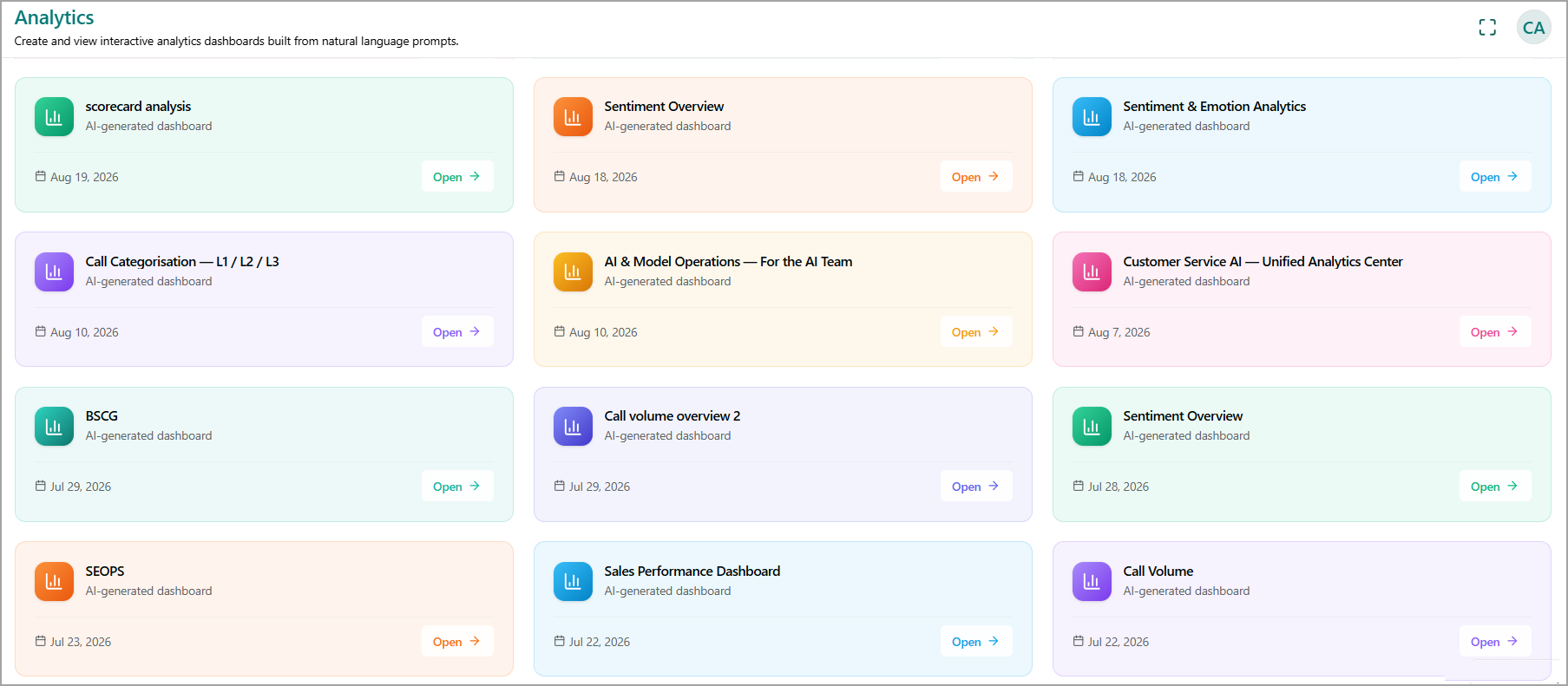This screenshot has width=1568, height=686.
Task: Open the CA user avatar
Action: click(x=1533, y=28)
